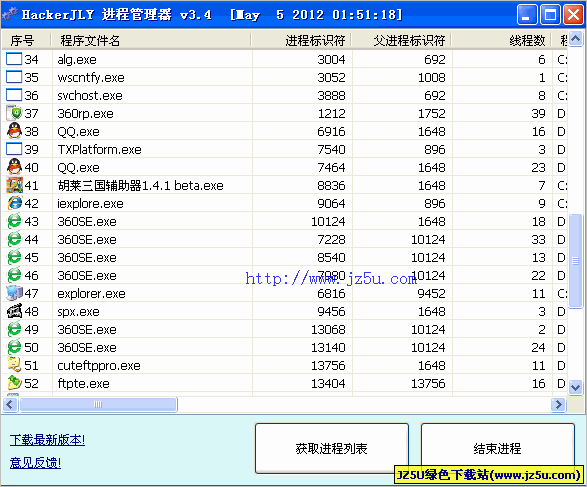Open the 意见反馈! link
This screenshot has height=487, width=587.
(x=35, y=463)
